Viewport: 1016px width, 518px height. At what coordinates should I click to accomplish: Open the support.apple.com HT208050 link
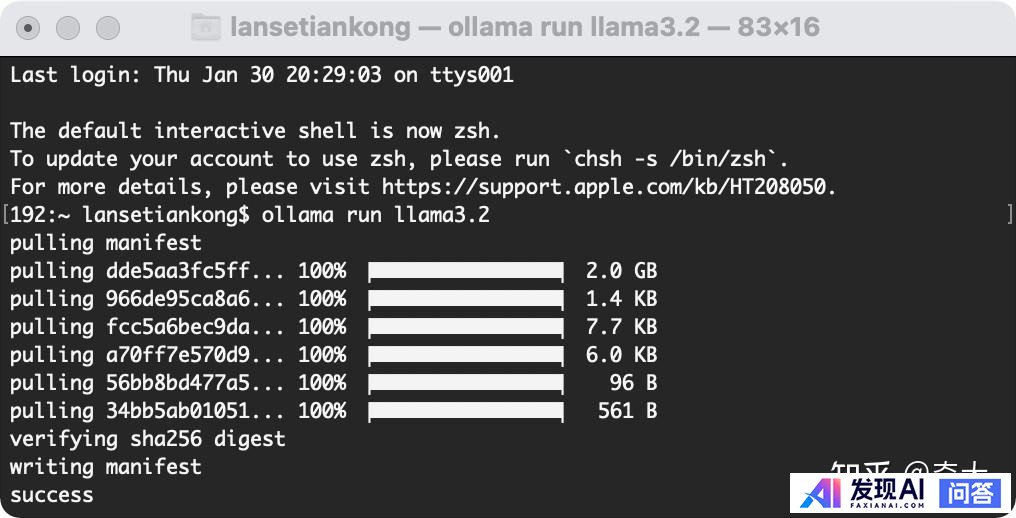pos(608,187)
